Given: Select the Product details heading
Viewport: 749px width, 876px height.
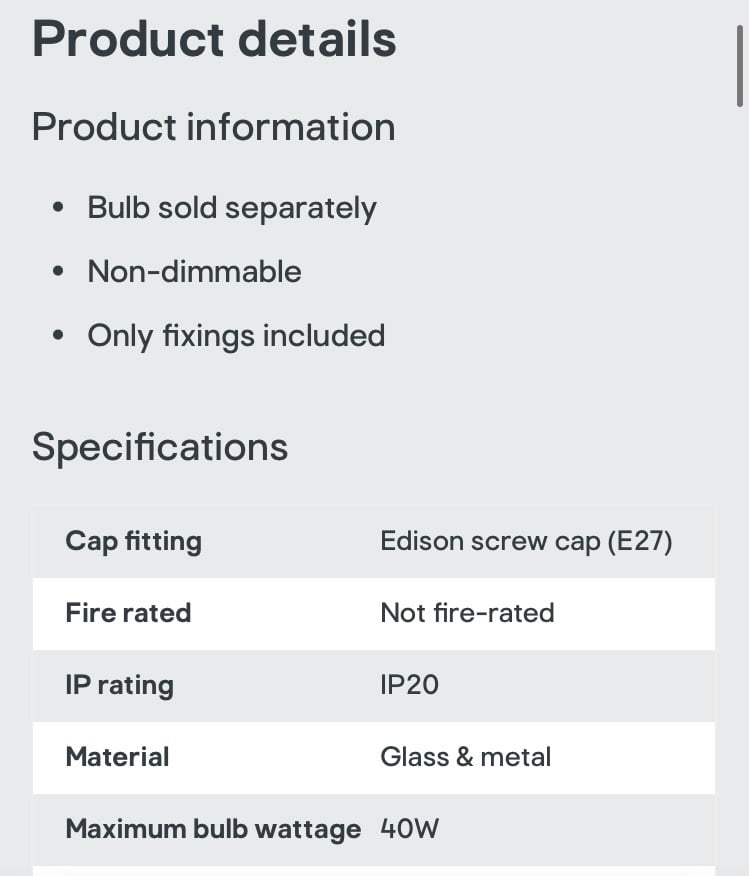Looking at the screenshot, I should pyautogui.click(x=214, y=39).
